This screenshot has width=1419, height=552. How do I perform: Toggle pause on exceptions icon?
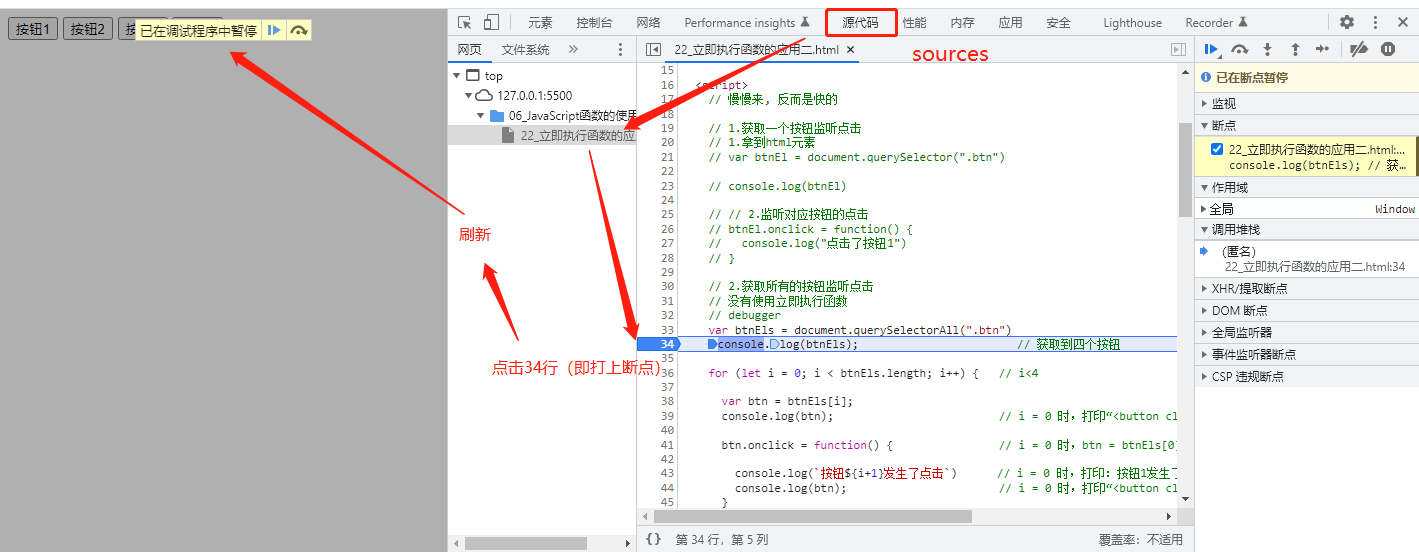point(1388,49)
